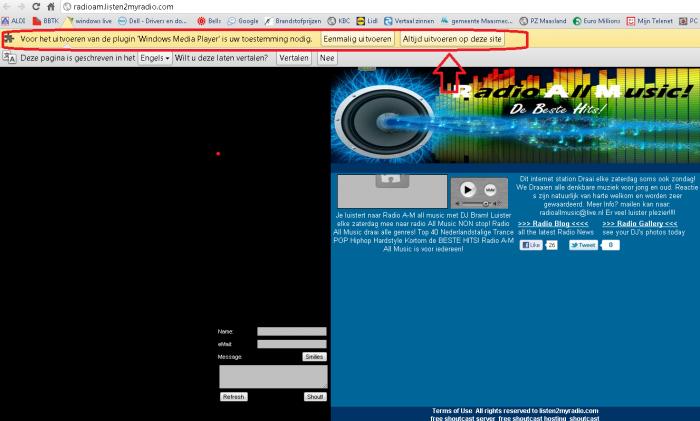Open the Euro Millions bookmark
Viewport: 700px width, 421px height.
click(x=596, y=21)
